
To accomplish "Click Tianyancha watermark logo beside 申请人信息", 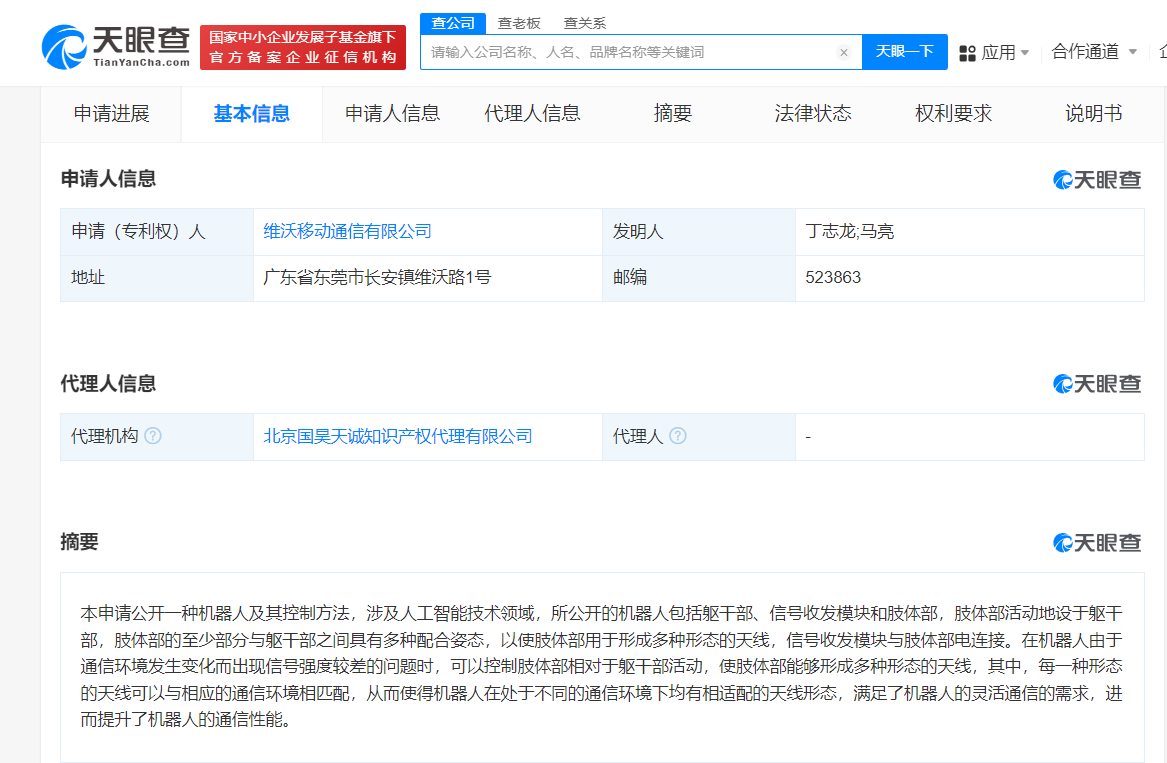I will point(1097,180).
